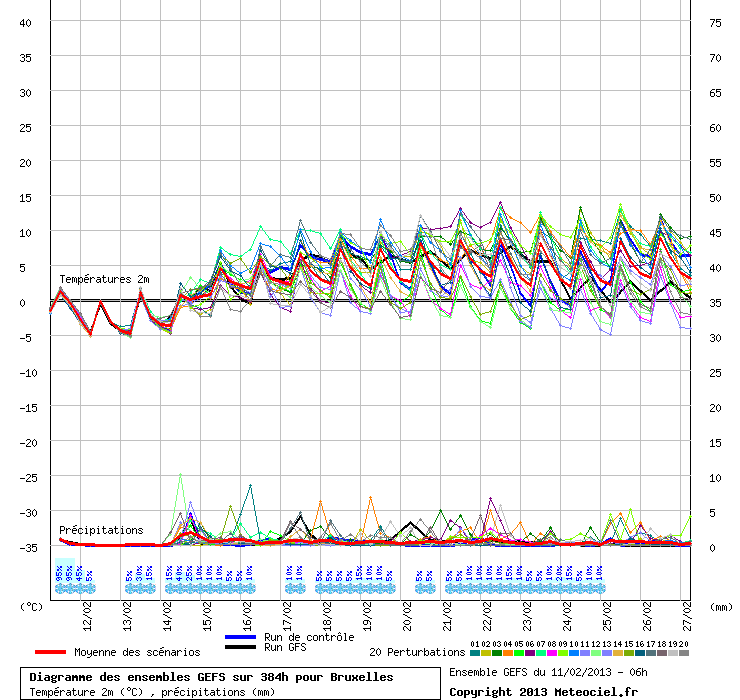Image resolution: width=740 pixels, height=700 pixels.
Task: Click the 'Run GFS' legend text
Action: coord(285,647)
